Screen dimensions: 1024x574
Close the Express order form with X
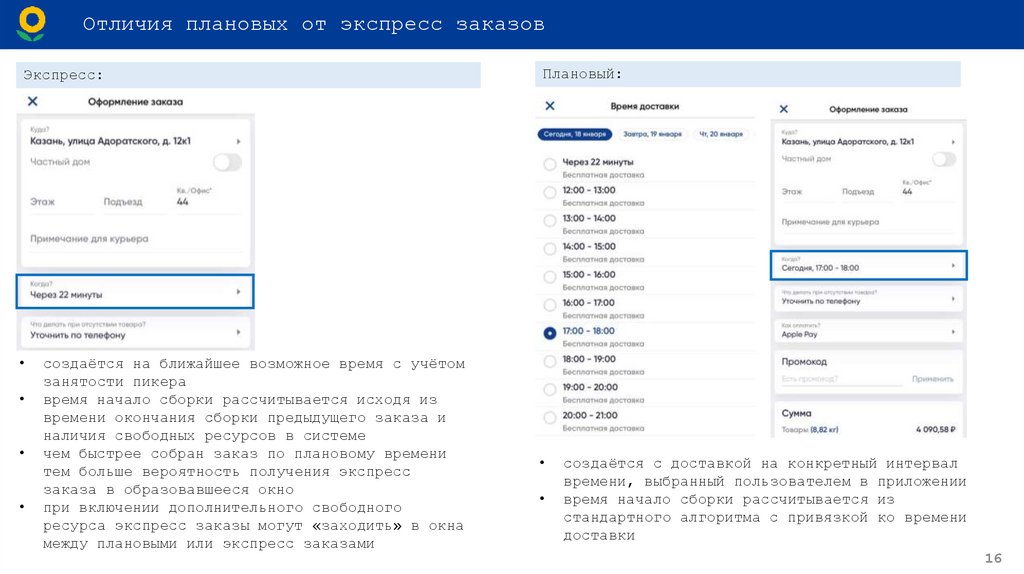coord(33,101)
